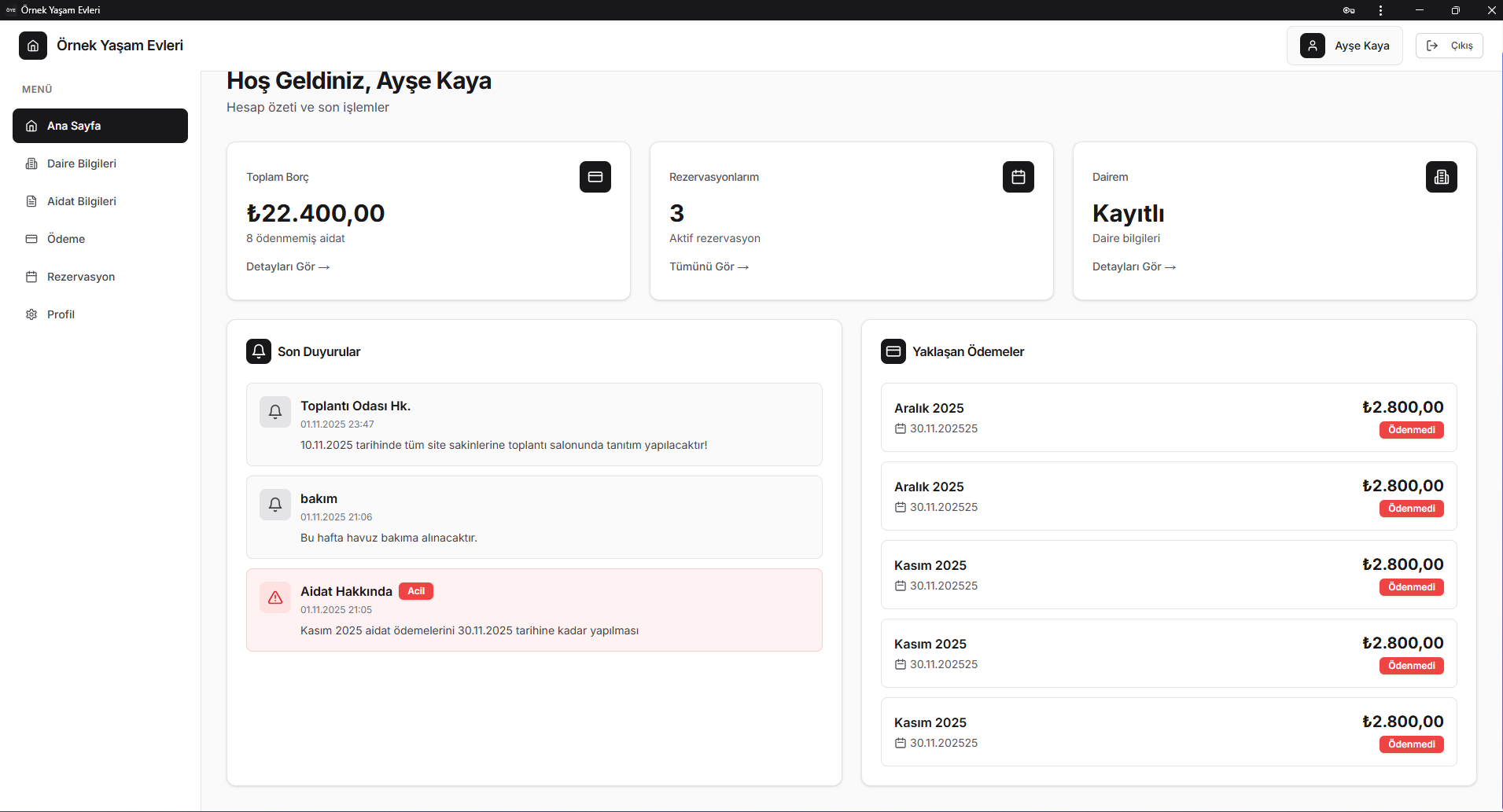Viewport: 1503px width, 812px height.
Task: Click the home logo icon beside Örnek Yaşam Evleri
Action: tap(33, 46)
